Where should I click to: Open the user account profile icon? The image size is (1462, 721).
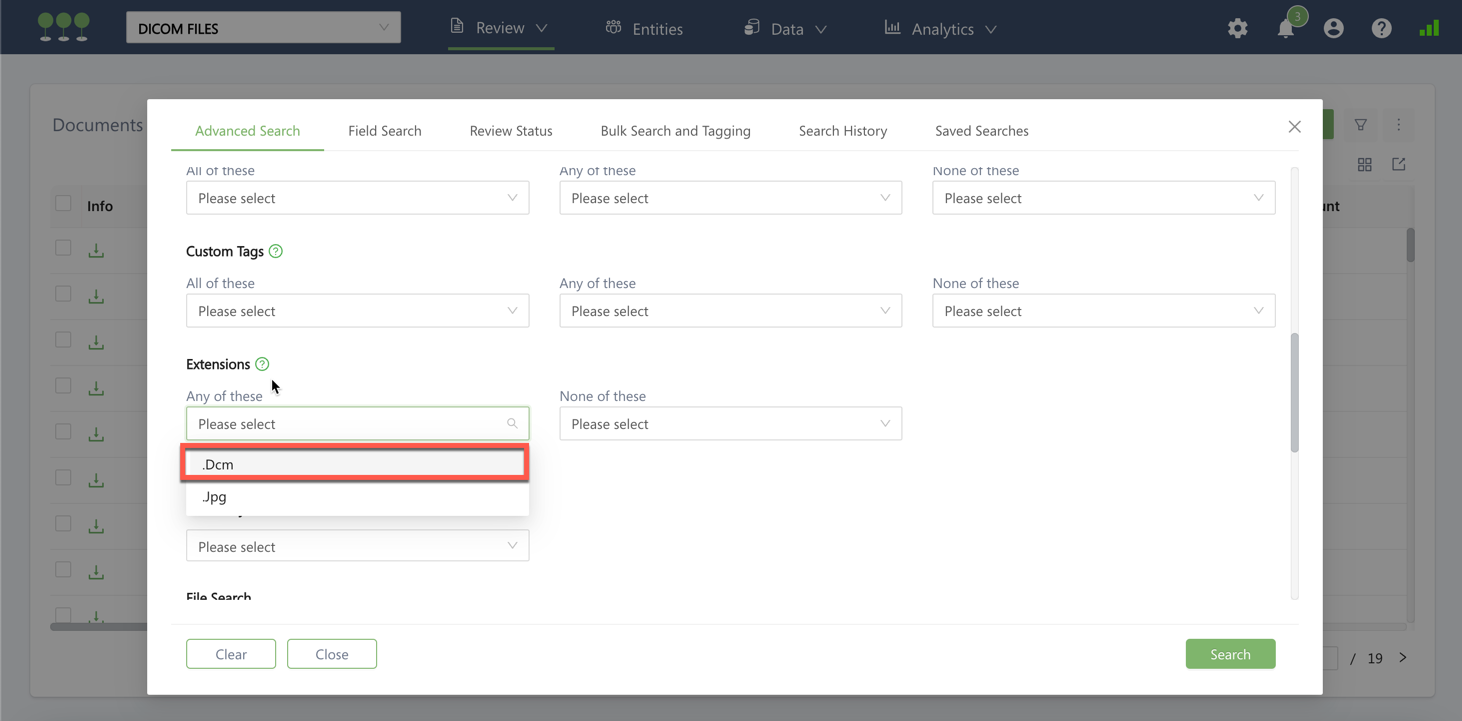pyautogui.click(x=1333, y=29)
